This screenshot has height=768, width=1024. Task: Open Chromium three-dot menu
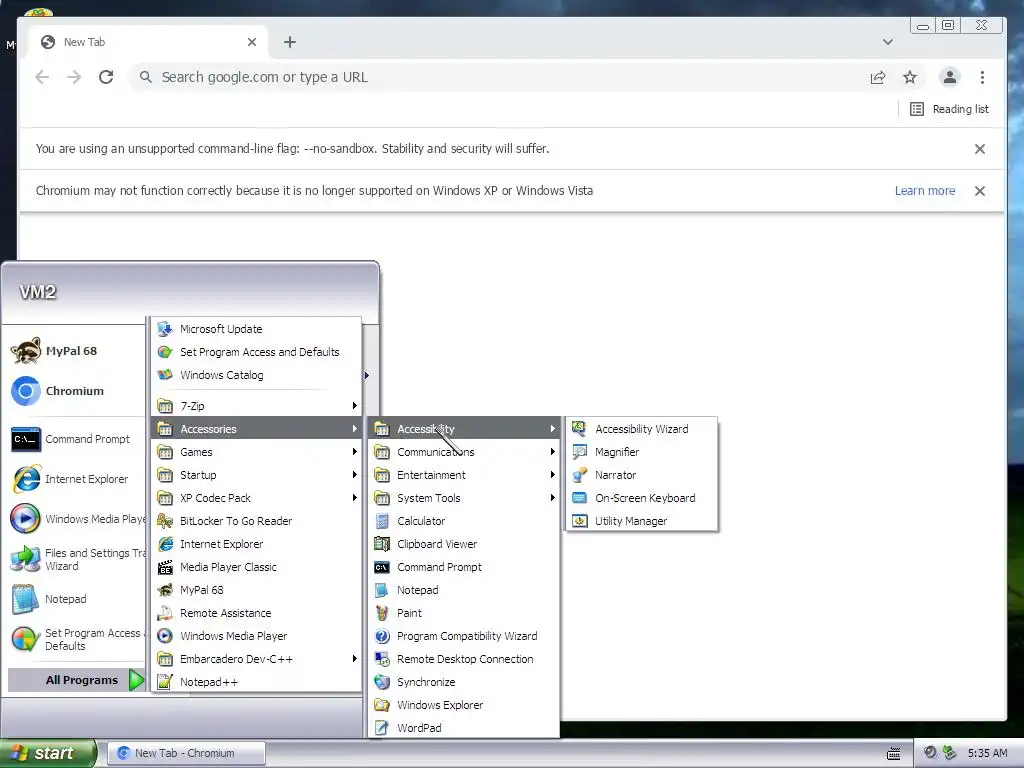[x=982, y=77]
